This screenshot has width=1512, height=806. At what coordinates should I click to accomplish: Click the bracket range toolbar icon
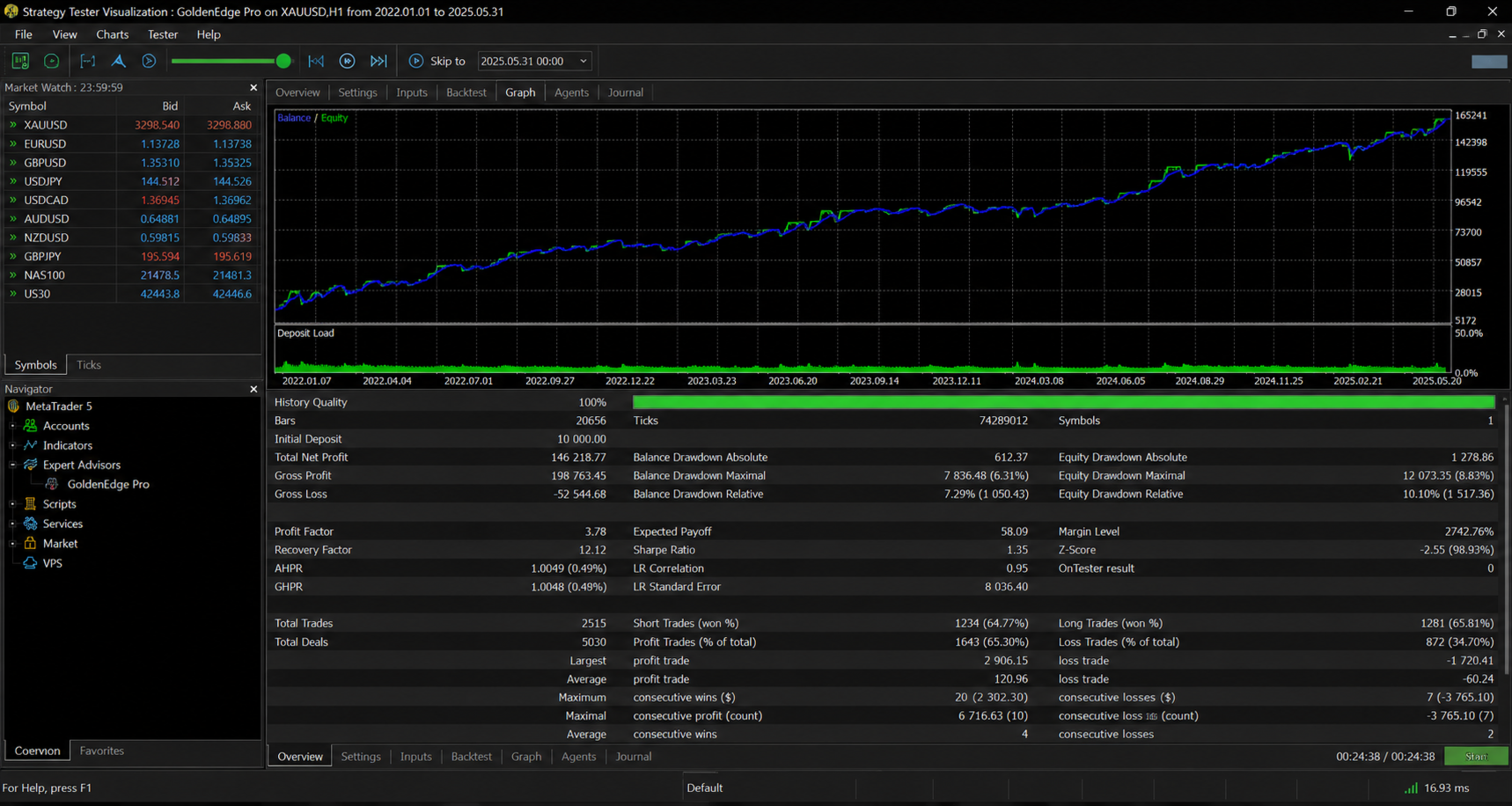[88, 61]
